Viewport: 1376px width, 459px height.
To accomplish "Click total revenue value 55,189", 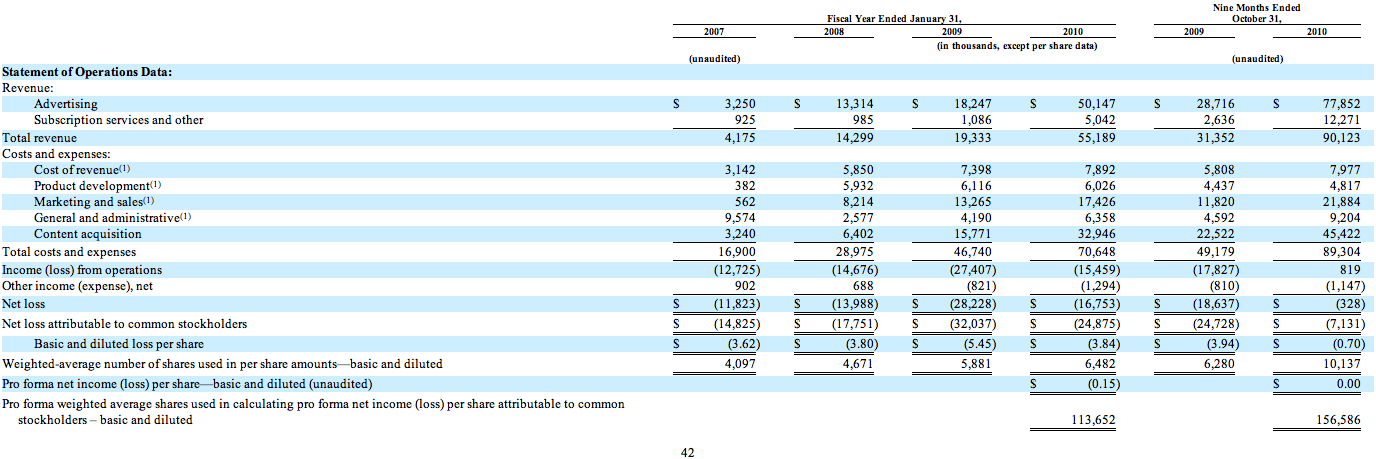I will click(1096, 138).
